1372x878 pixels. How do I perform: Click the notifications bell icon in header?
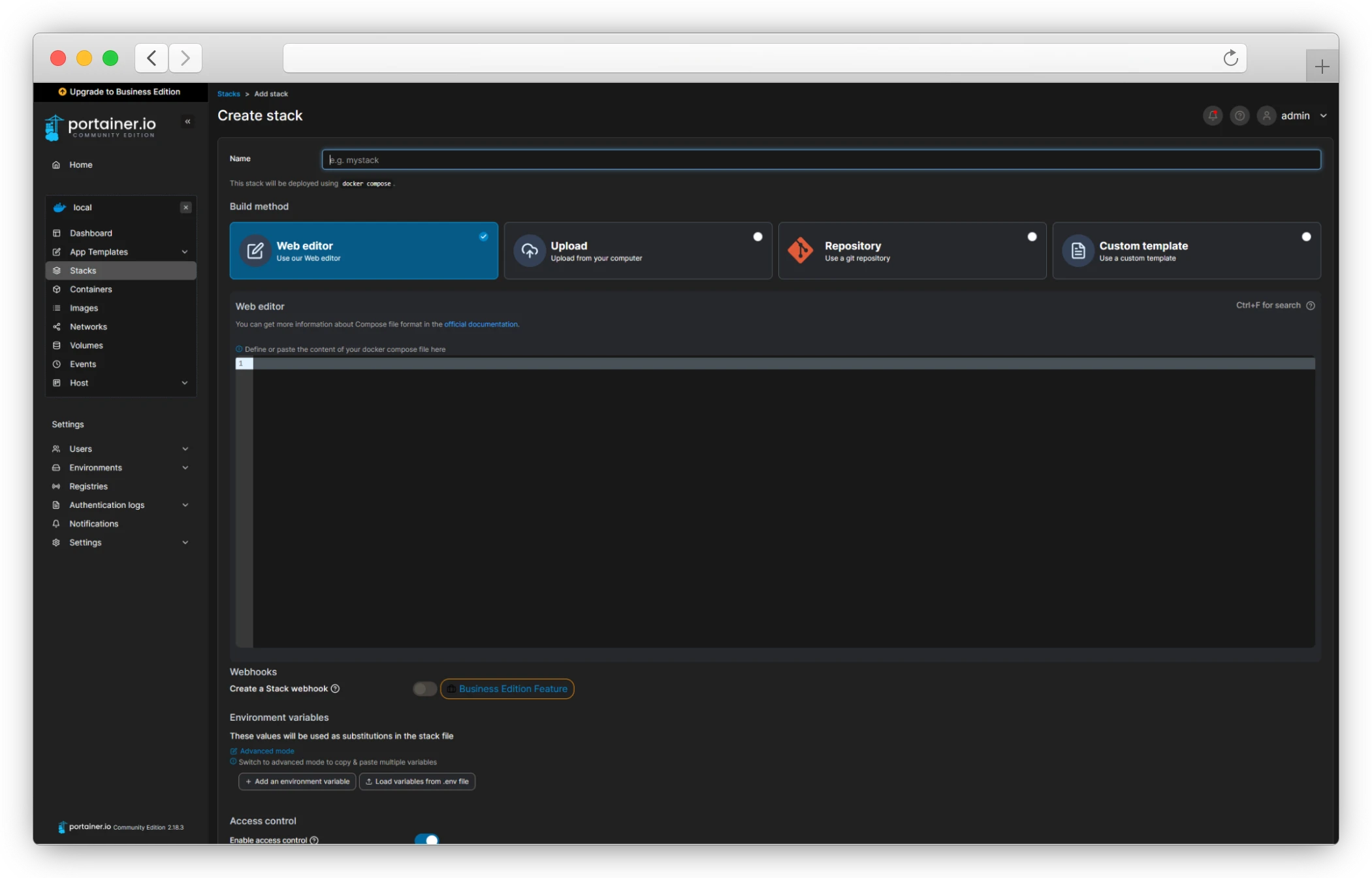click(1213, 116)
